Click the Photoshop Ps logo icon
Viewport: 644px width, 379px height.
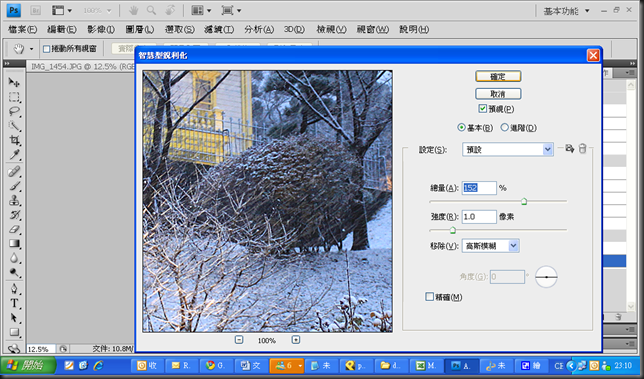click(x=14, y=10)
